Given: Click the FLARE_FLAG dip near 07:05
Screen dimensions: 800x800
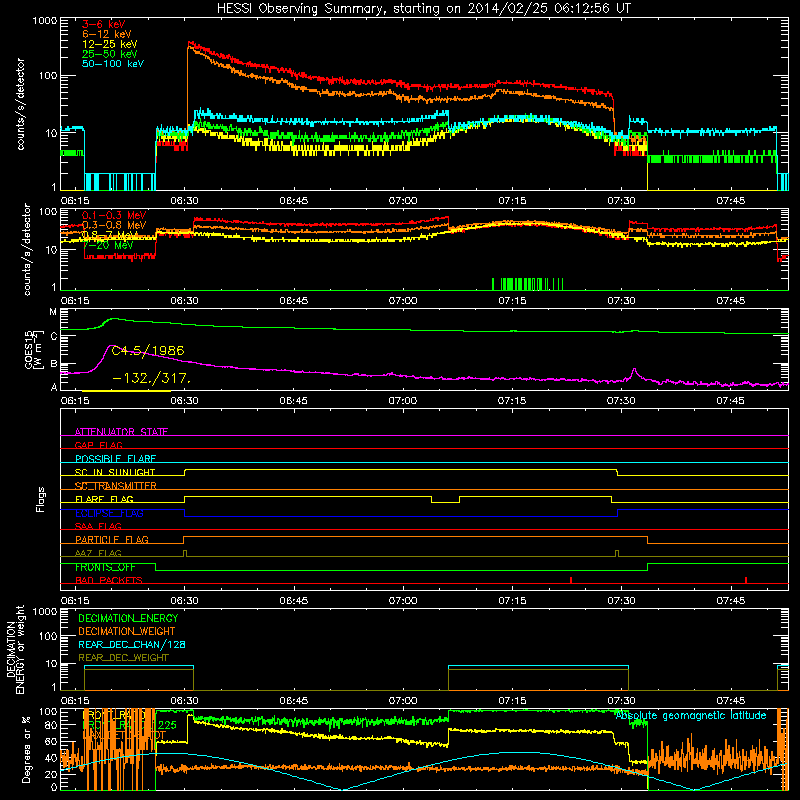Looking at the screenshot, I should point(445,499).
